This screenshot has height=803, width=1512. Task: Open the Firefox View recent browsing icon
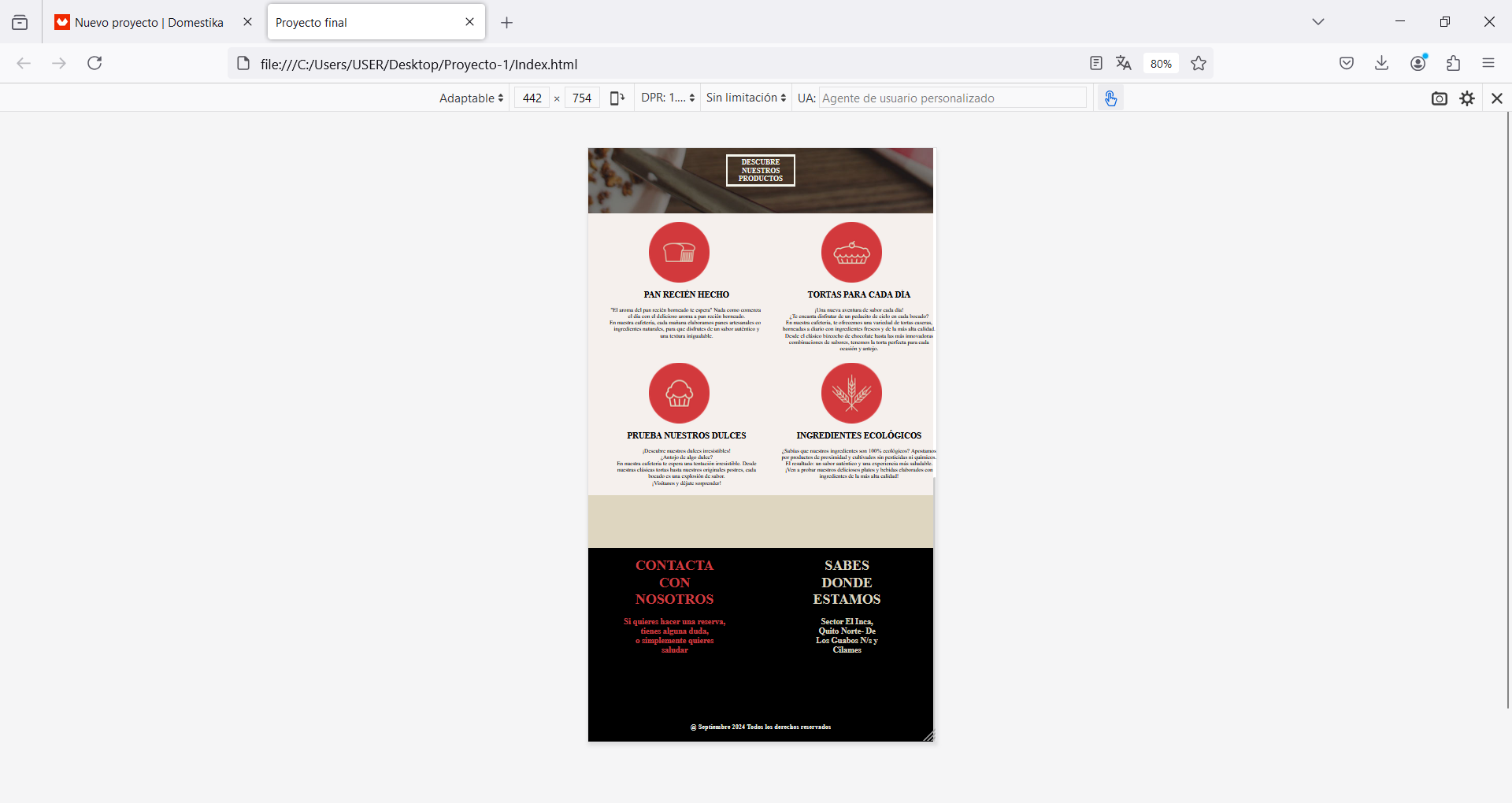click(x=20, y=23)
